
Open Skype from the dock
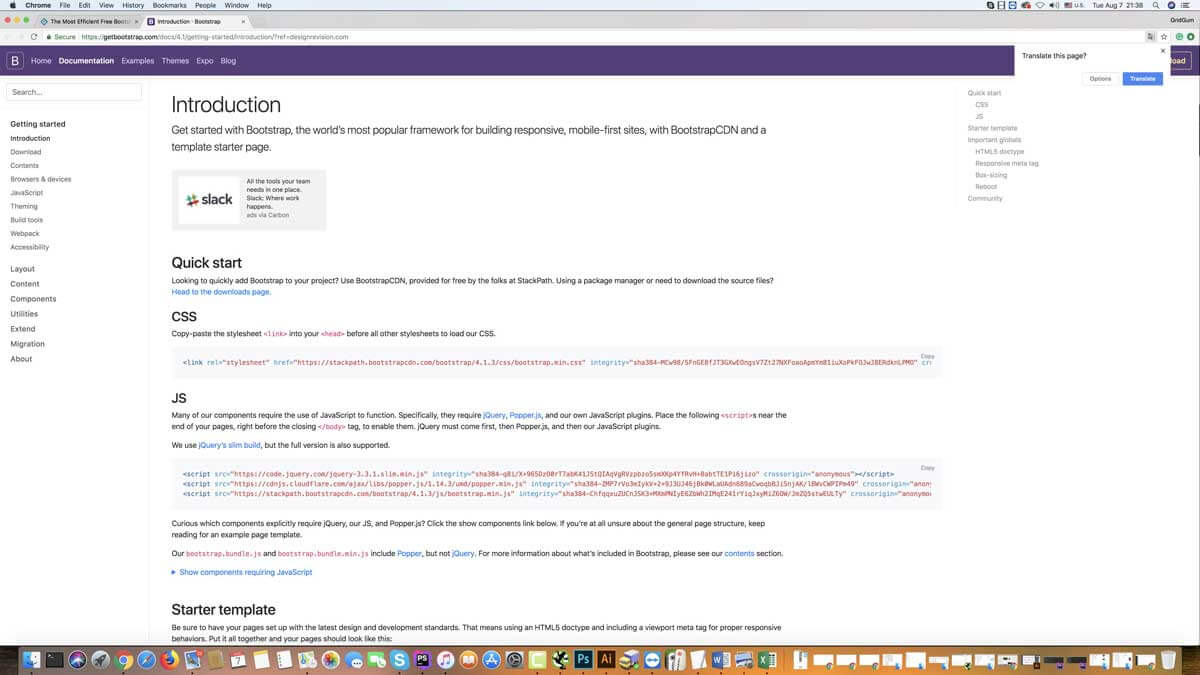[x=400, y=660]
